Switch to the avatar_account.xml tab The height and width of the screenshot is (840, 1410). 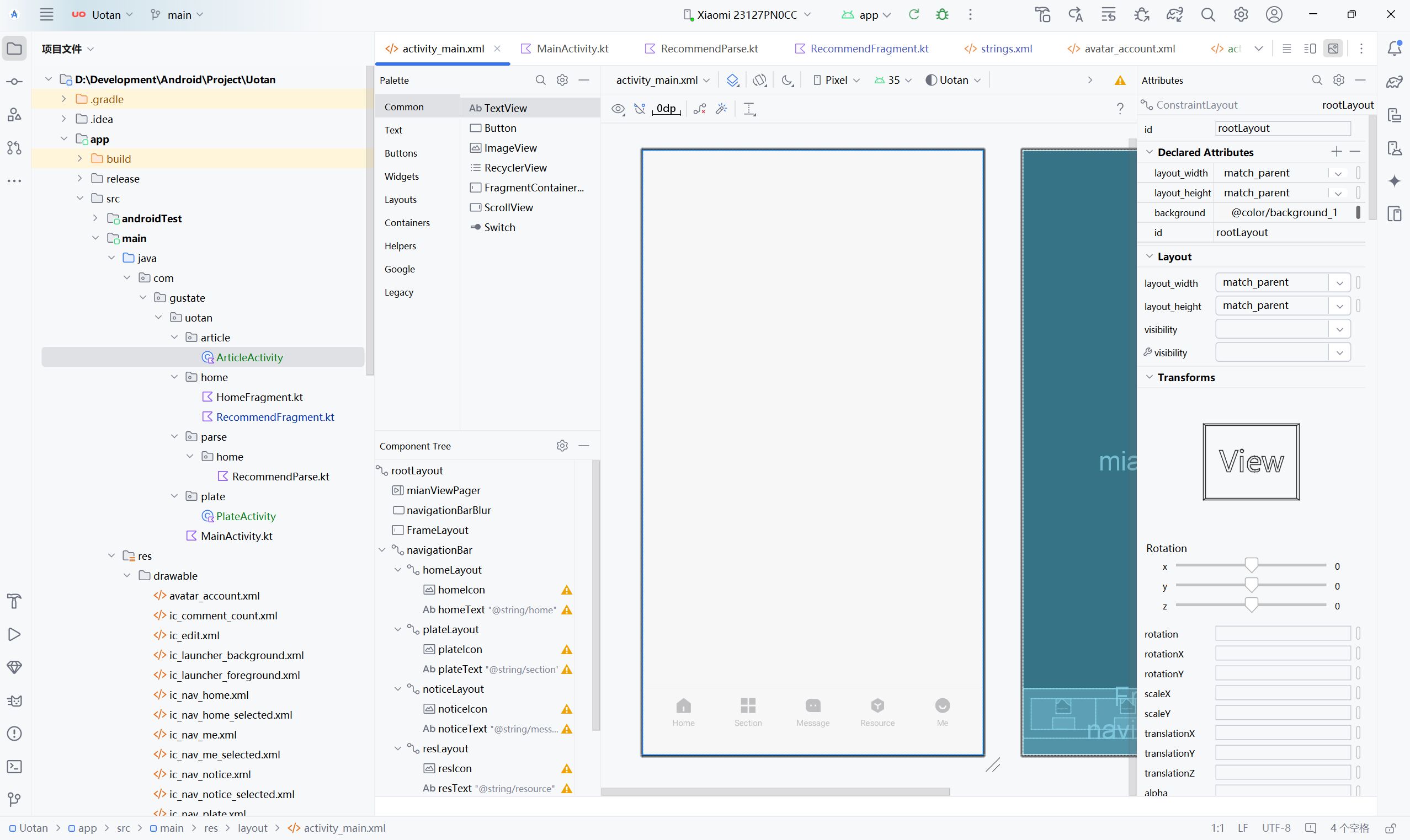1122,49
